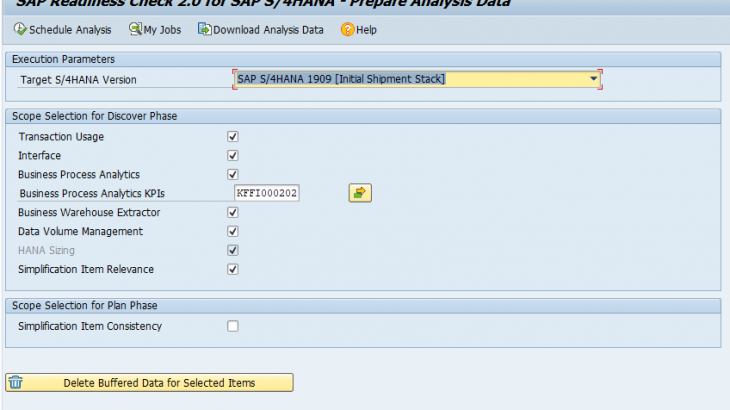
Task: Open My Jobs from the toolbar
Action: pos(155,30)
